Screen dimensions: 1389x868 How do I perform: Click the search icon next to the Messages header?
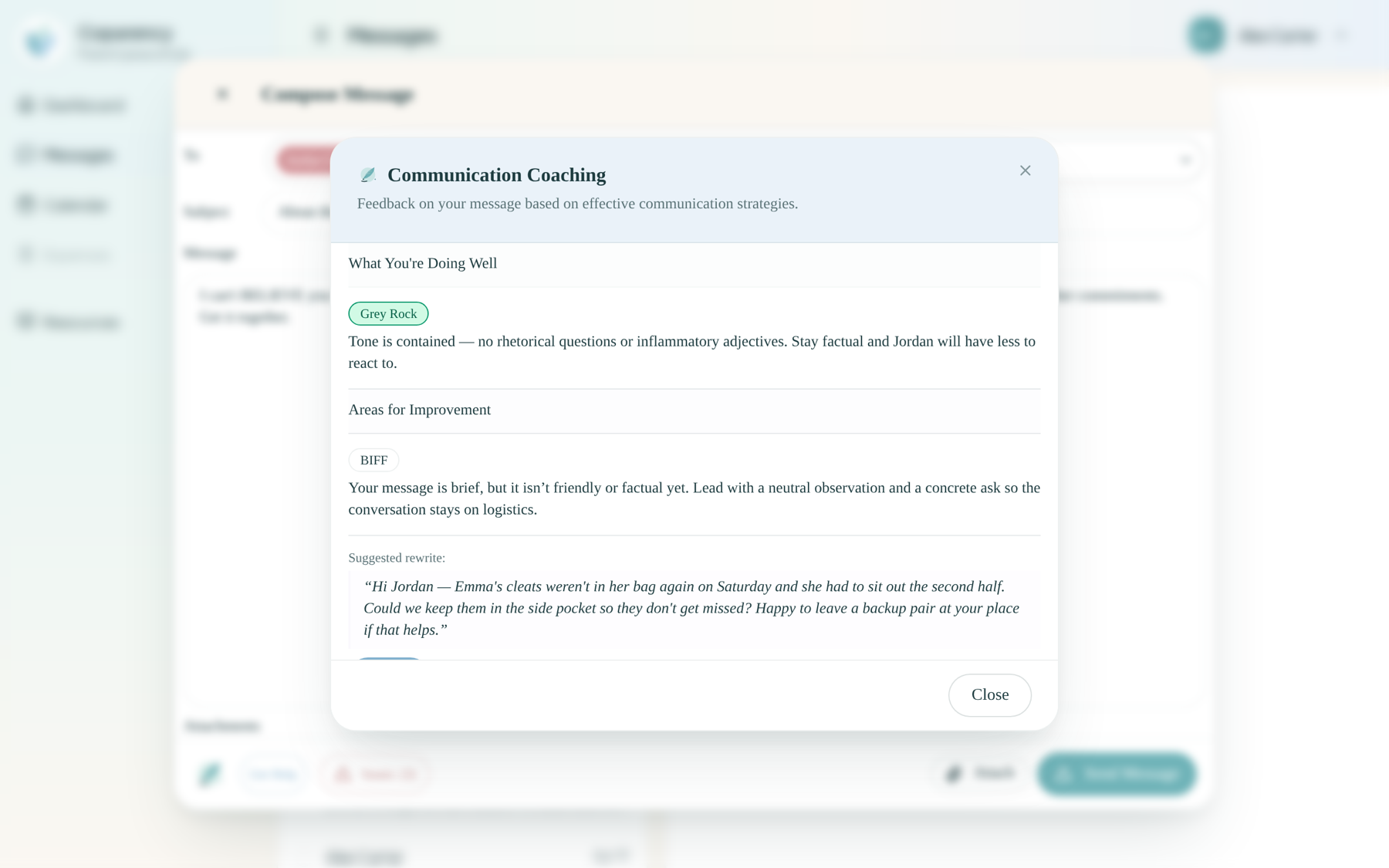[x=320, y=35]
